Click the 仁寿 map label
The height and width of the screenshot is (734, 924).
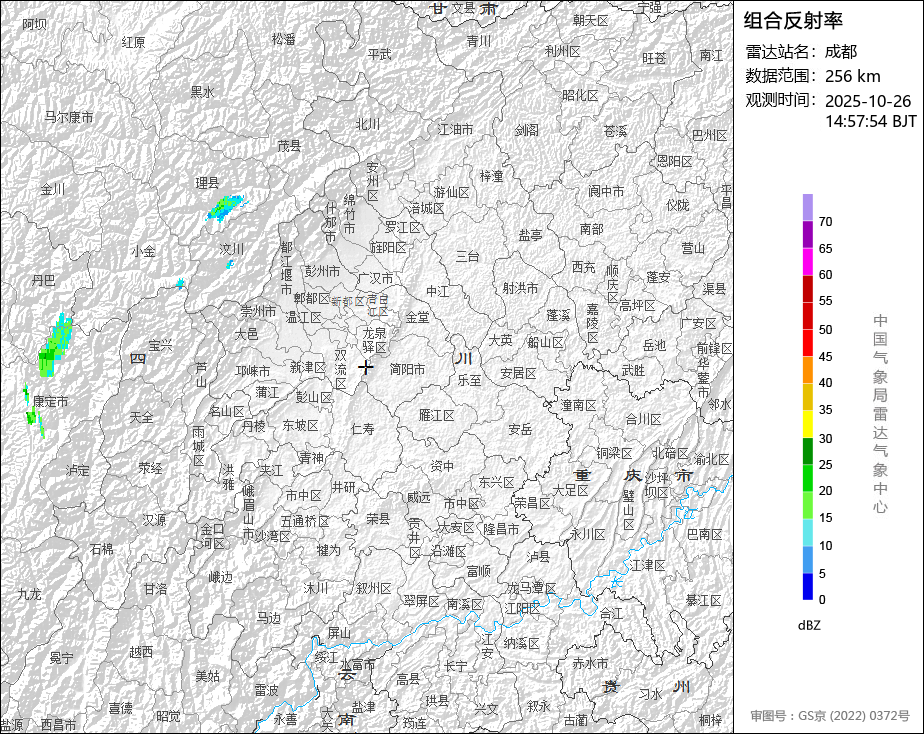pos(362,429)
